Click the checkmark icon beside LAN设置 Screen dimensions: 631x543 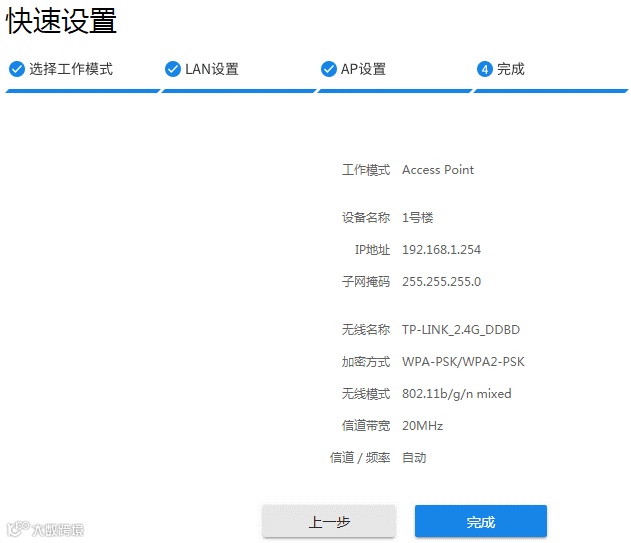tap(173, 69)
